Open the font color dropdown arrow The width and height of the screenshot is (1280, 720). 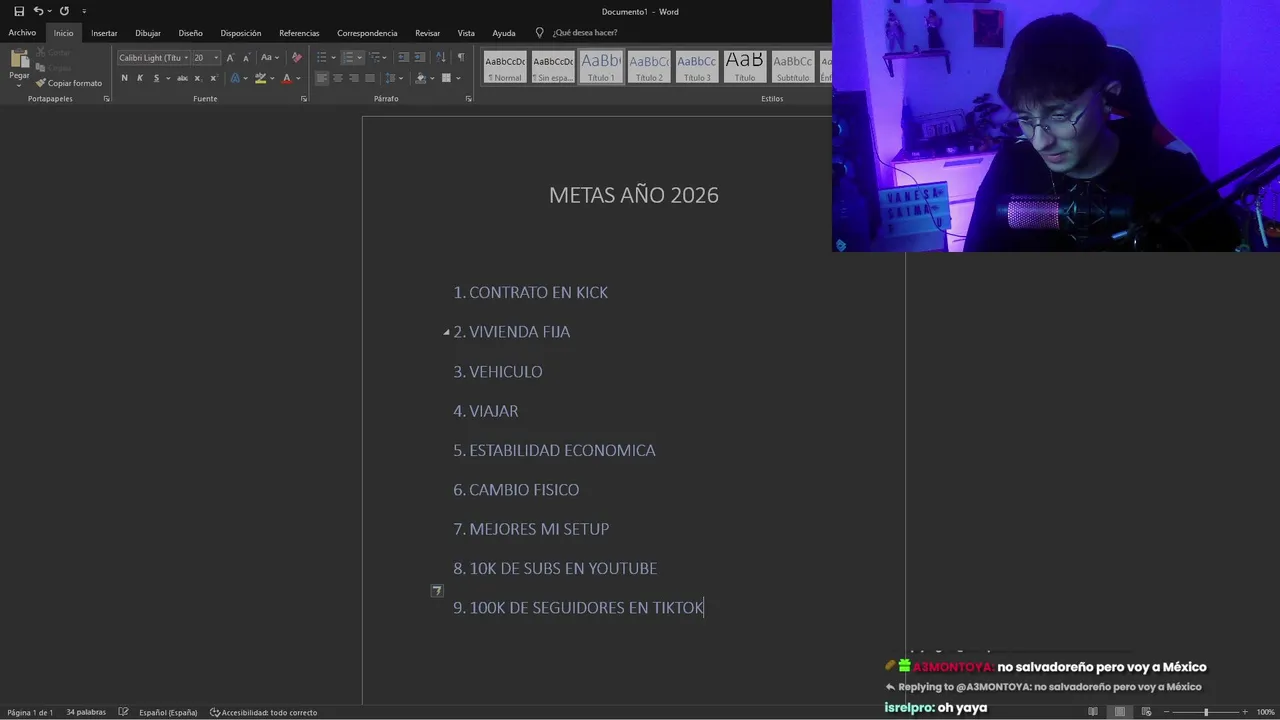[x=297, y=78]
